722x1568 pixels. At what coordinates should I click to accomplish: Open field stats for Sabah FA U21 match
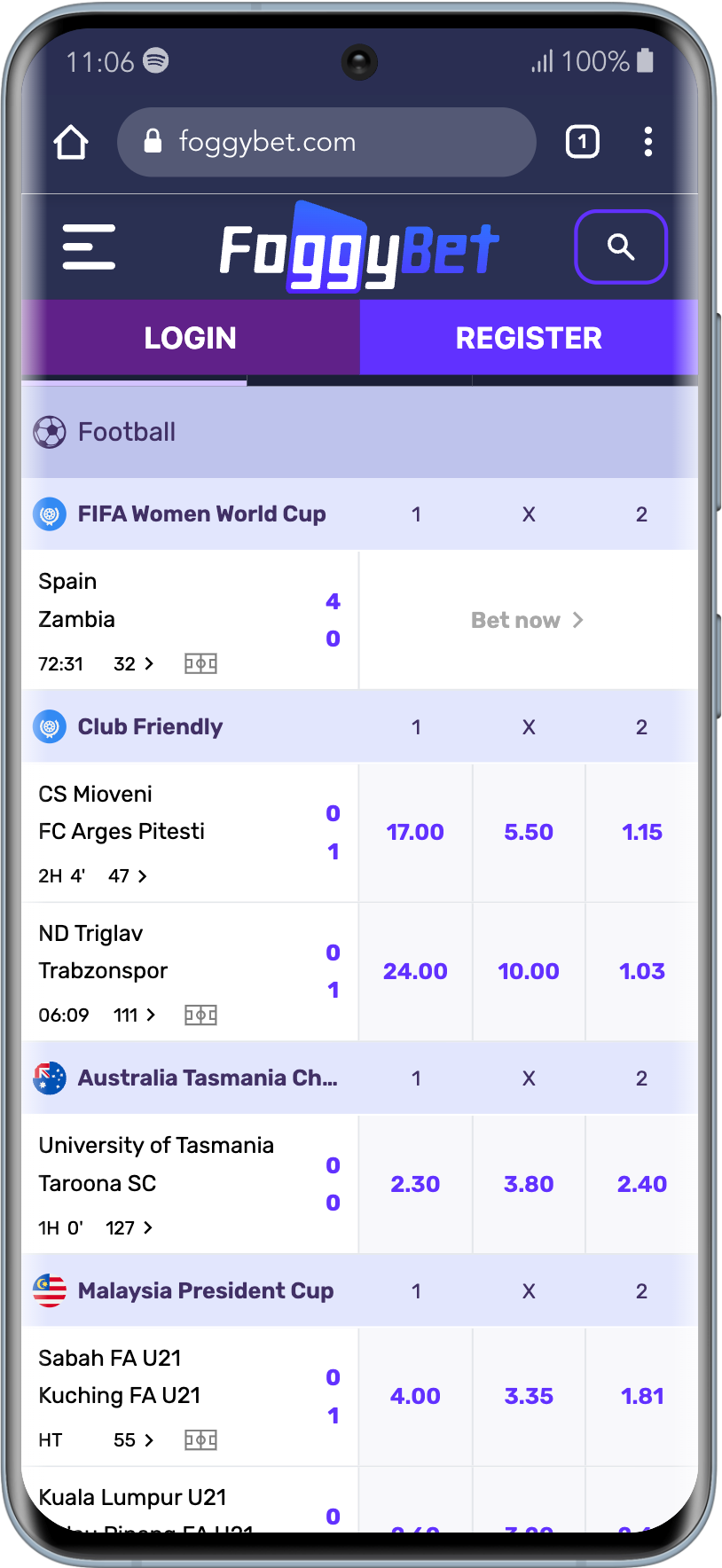[x=200, y=1440]
